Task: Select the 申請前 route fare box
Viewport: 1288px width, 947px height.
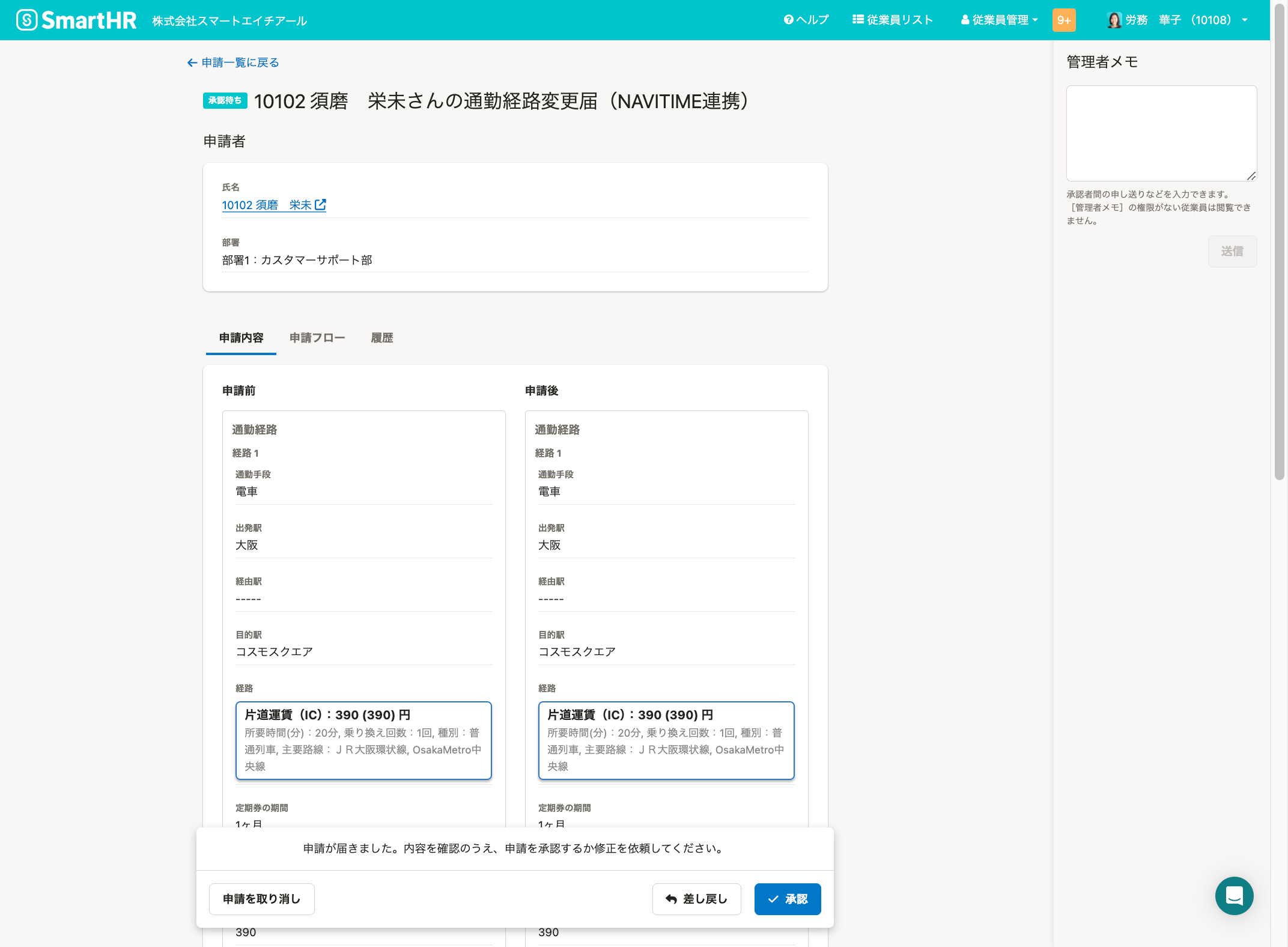Action: (363, 740)
